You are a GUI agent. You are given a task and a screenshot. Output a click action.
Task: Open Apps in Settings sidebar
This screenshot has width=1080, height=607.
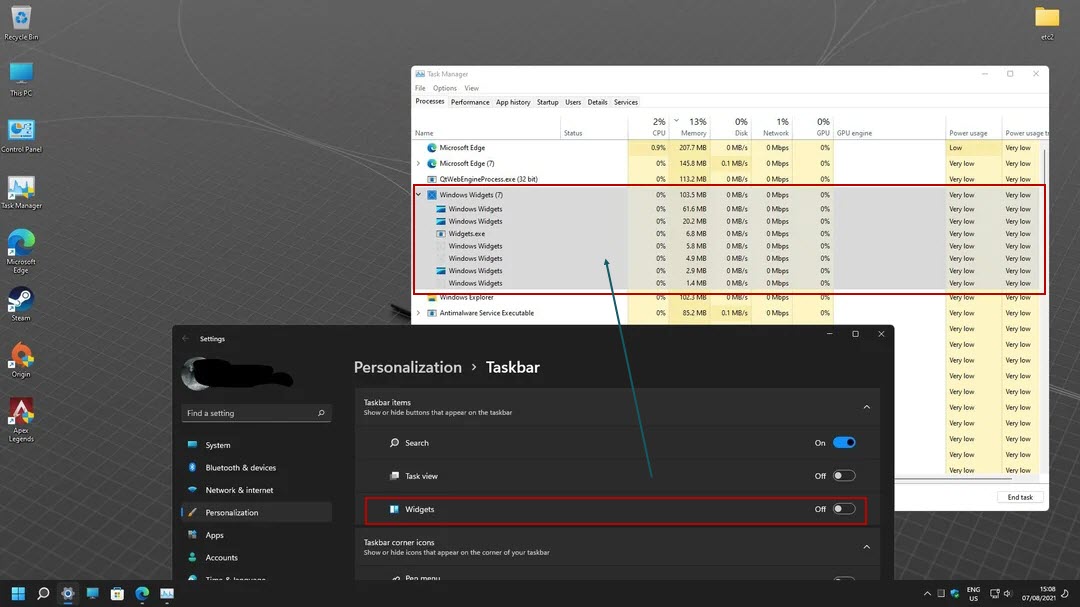[x=256, y=535]
